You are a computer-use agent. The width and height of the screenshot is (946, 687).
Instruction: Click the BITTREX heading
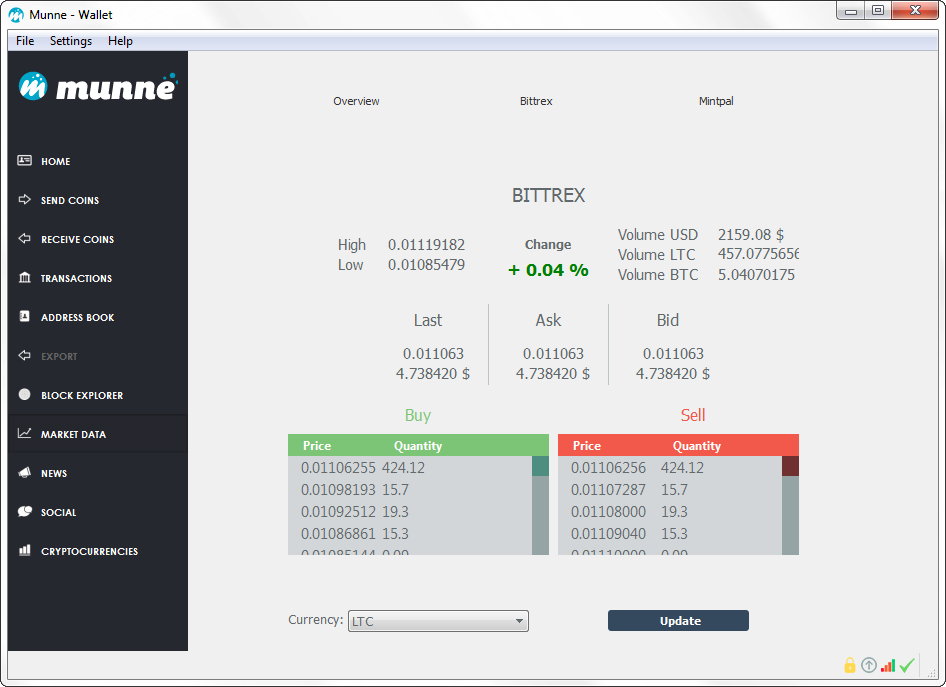tap(548, 195)
